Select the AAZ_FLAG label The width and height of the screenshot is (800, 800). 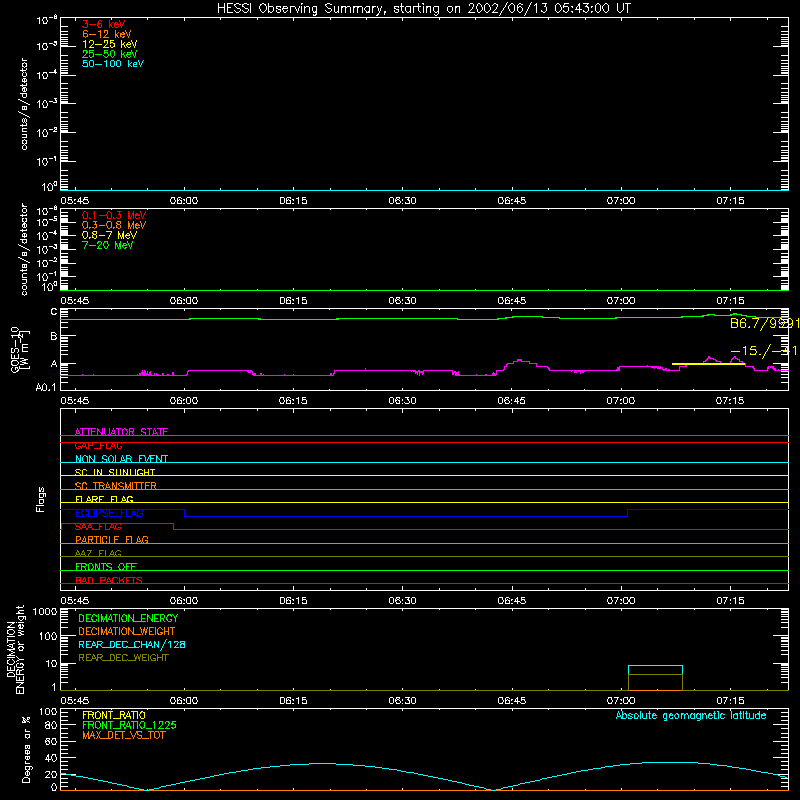click(x=98, y=553)
